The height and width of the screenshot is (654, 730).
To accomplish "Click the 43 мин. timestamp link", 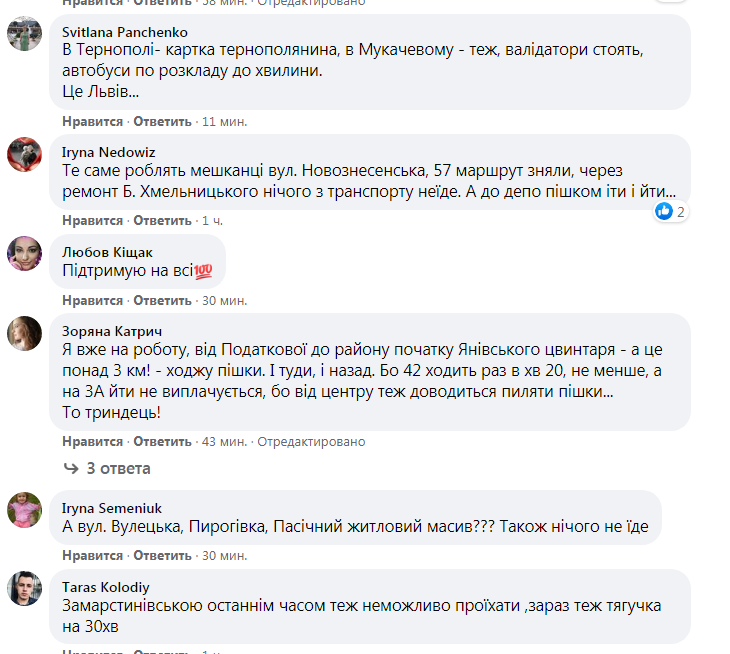I will coord(224,441).
